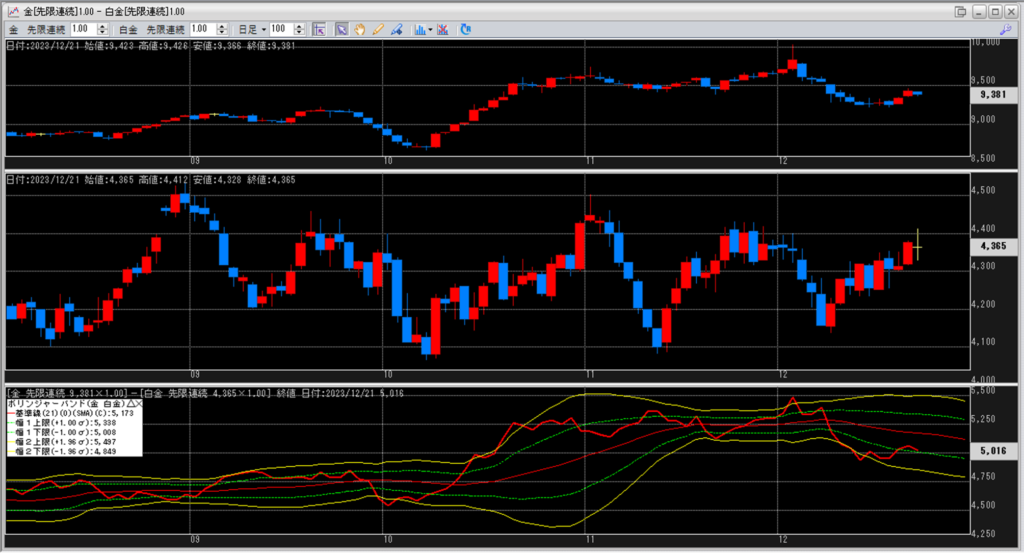
Task: Click yellow 幅2上限 color line sample
Action: tap(11, 442)
